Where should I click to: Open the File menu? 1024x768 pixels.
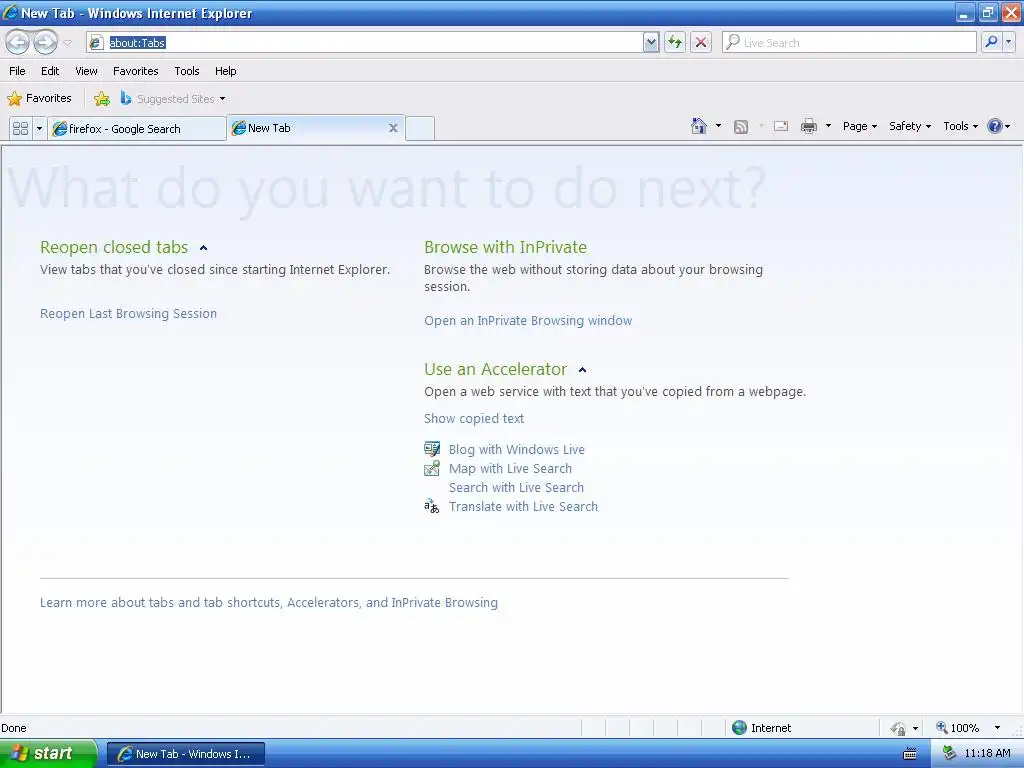point(18,71)
